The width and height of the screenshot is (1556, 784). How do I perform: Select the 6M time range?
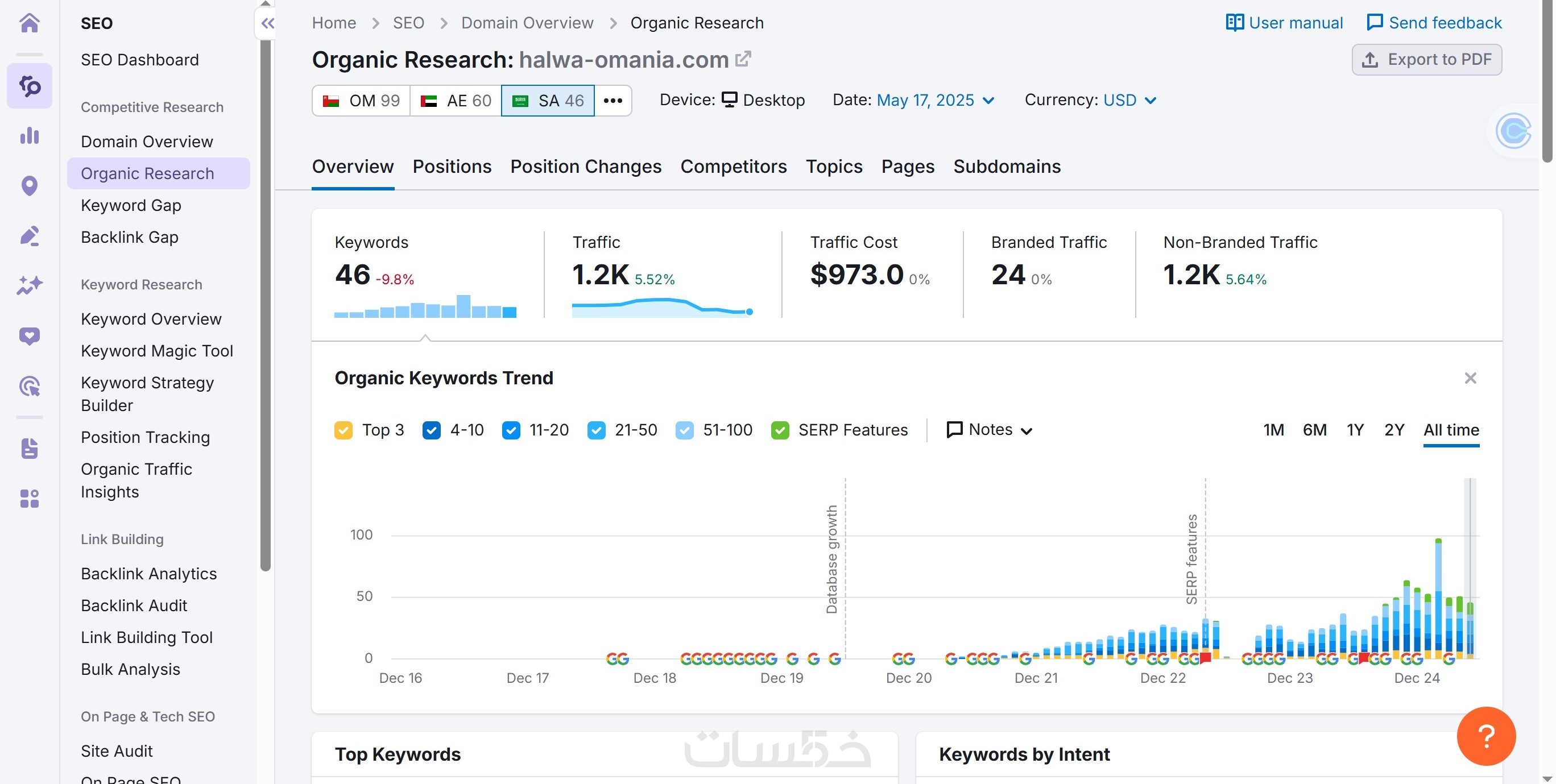1314,429
